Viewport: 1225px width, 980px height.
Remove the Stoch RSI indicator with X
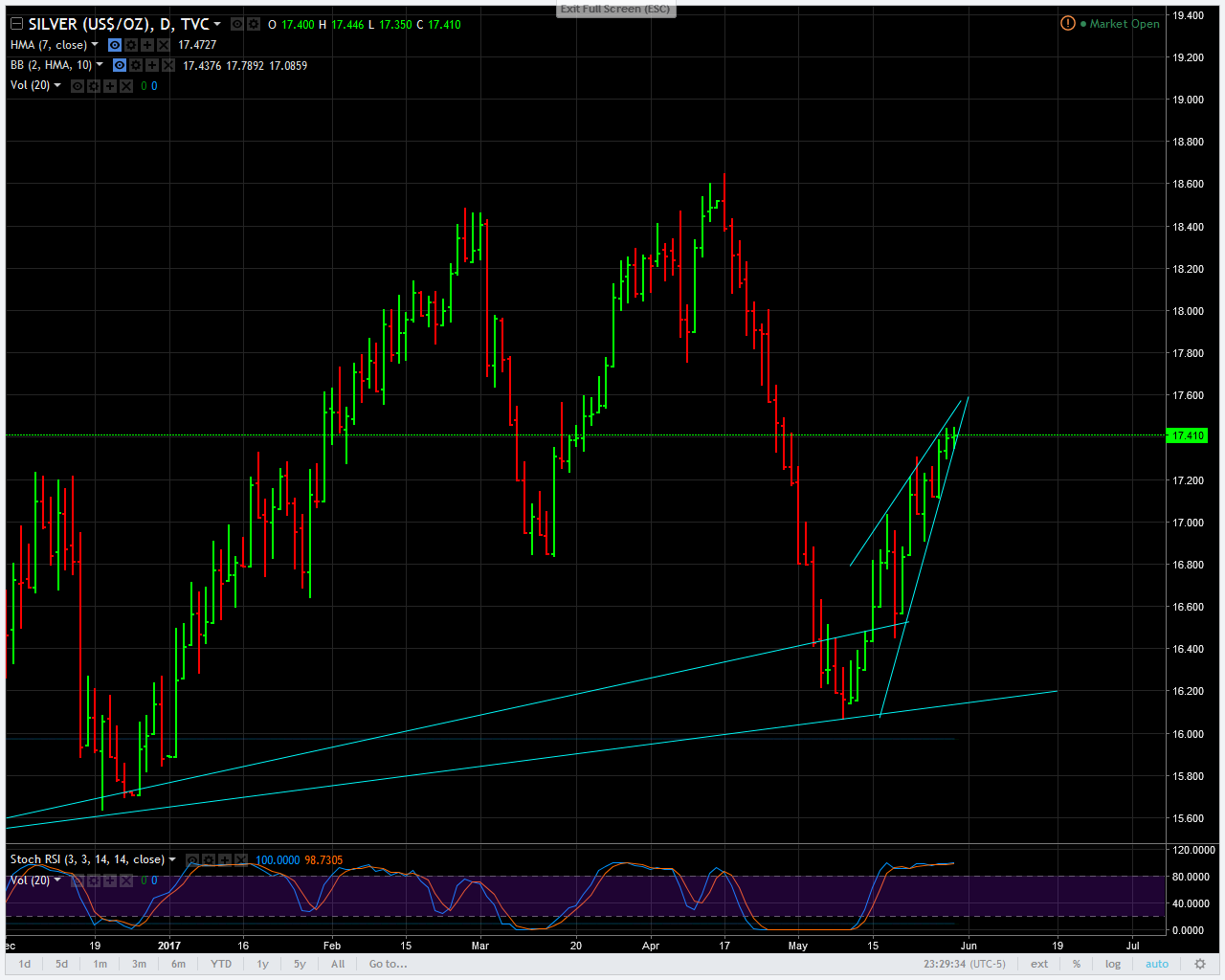click(x=241, y=860)
